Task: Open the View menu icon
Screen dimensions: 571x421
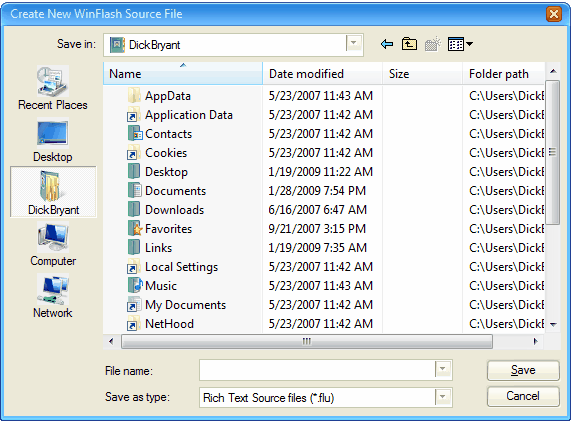Action: tap(460, 44)
